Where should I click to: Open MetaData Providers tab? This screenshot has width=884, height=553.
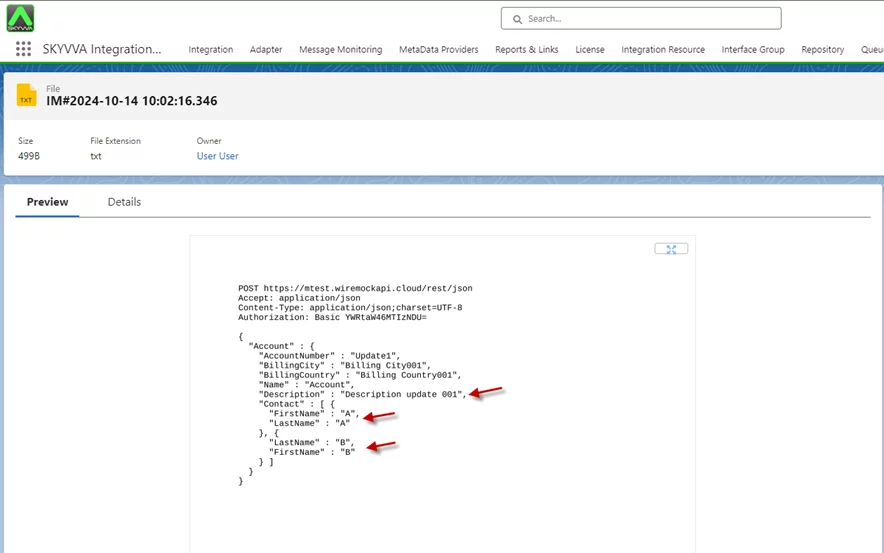pos(438,50)
